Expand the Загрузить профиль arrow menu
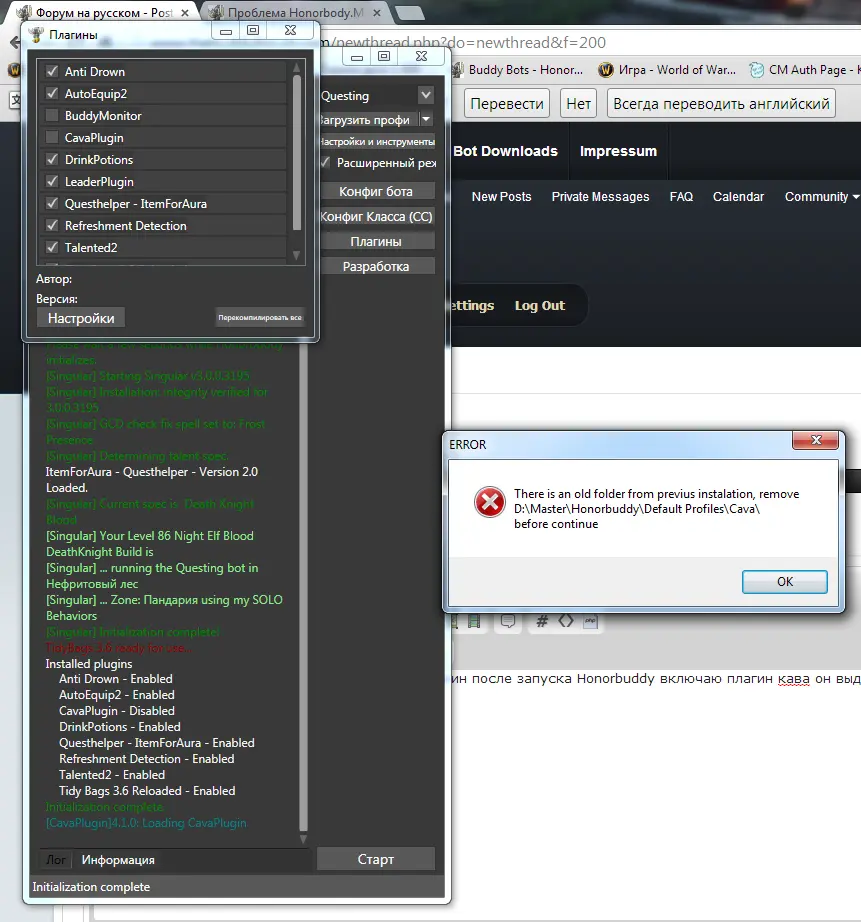 pyautogui.click(x=426, y=119)
